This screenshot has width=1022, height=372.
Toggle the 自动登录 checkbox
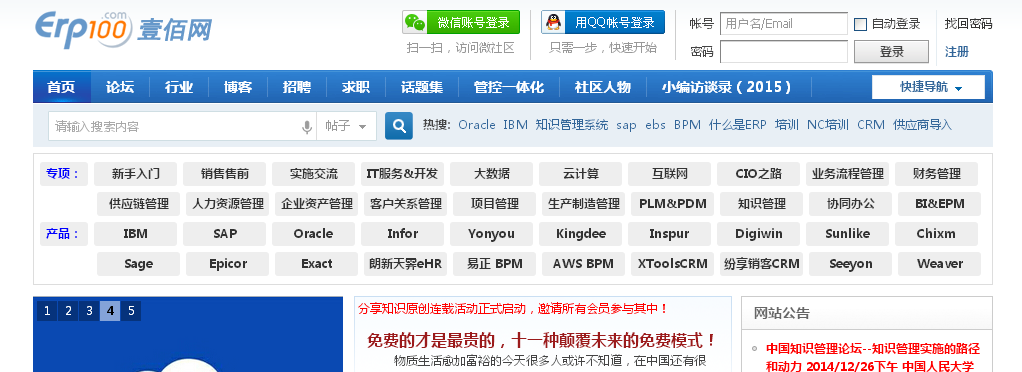(860, 24)
